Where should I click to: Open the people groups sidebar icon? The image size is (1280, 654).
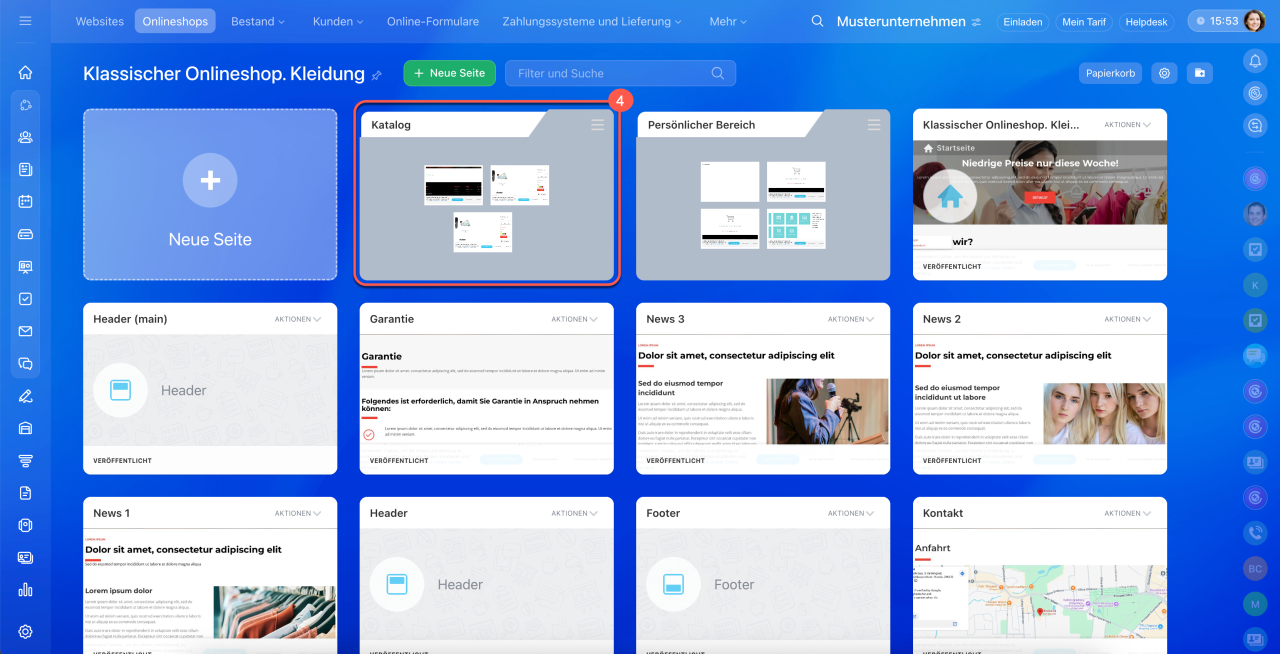(x=25, y=137)
